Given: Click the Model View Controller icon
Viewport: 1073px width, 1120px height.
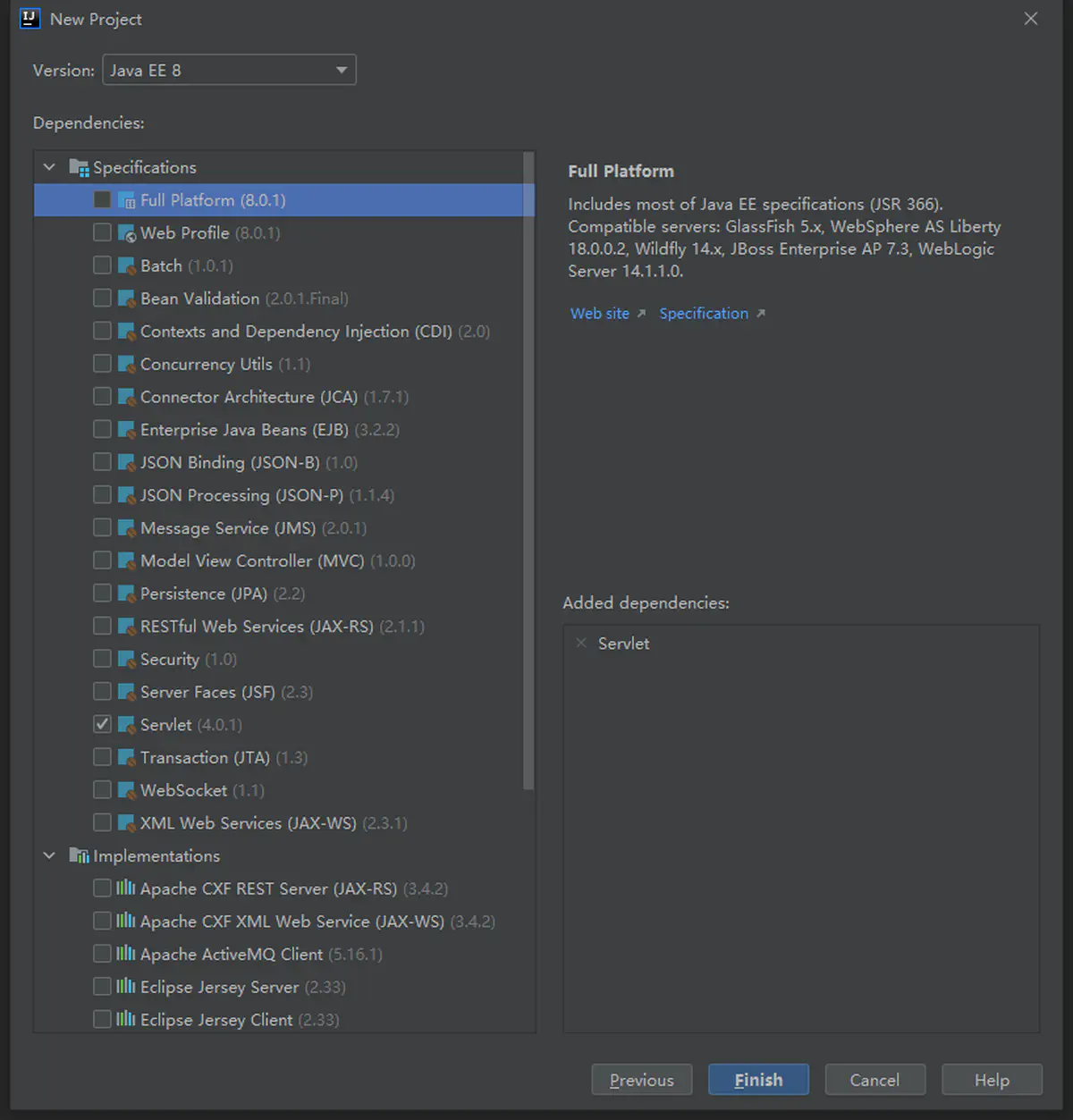Looking at the screenshot, I should click(126, 560).
